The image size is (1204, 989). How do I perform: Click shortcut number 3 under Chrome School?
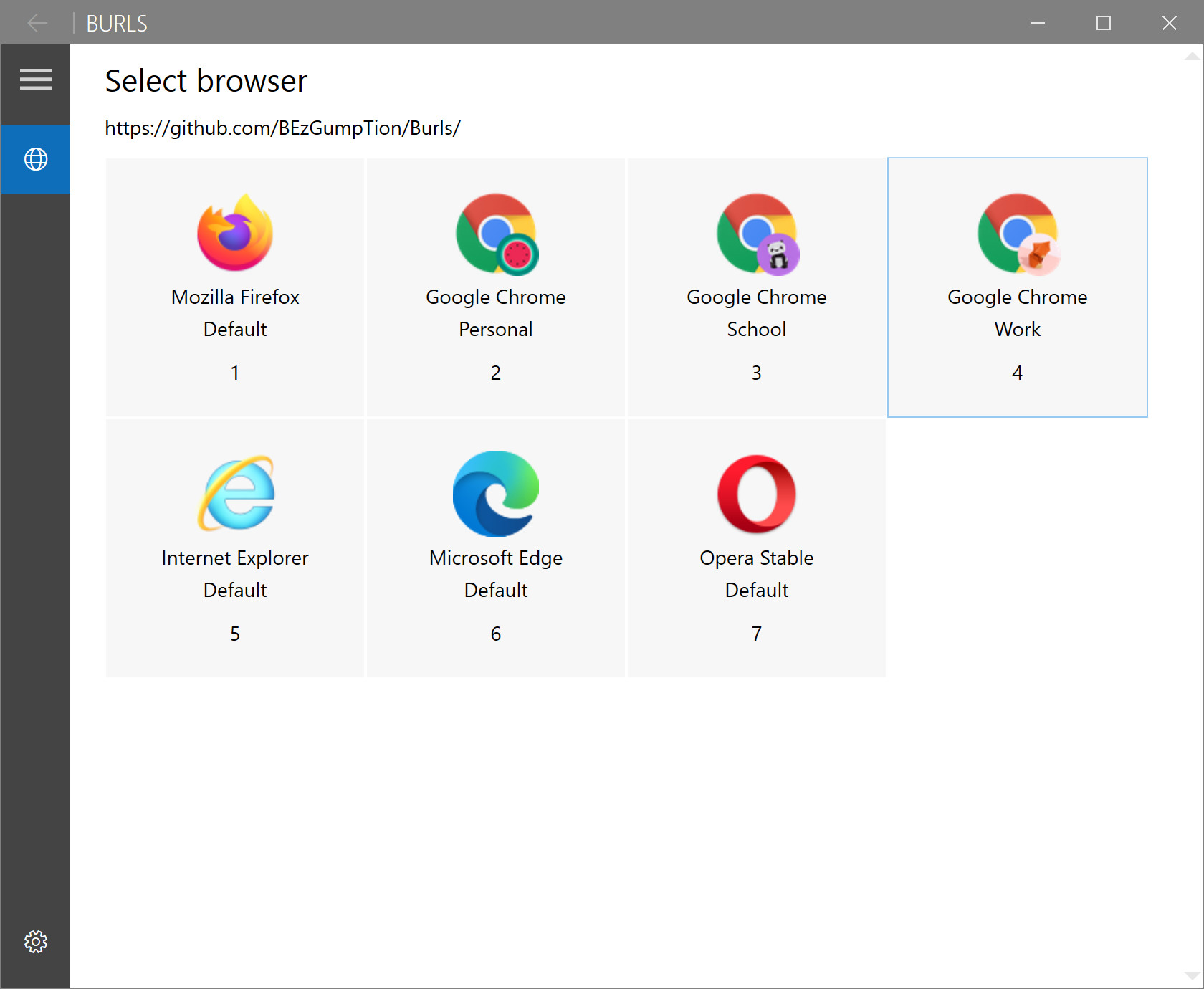pos(757,373)
